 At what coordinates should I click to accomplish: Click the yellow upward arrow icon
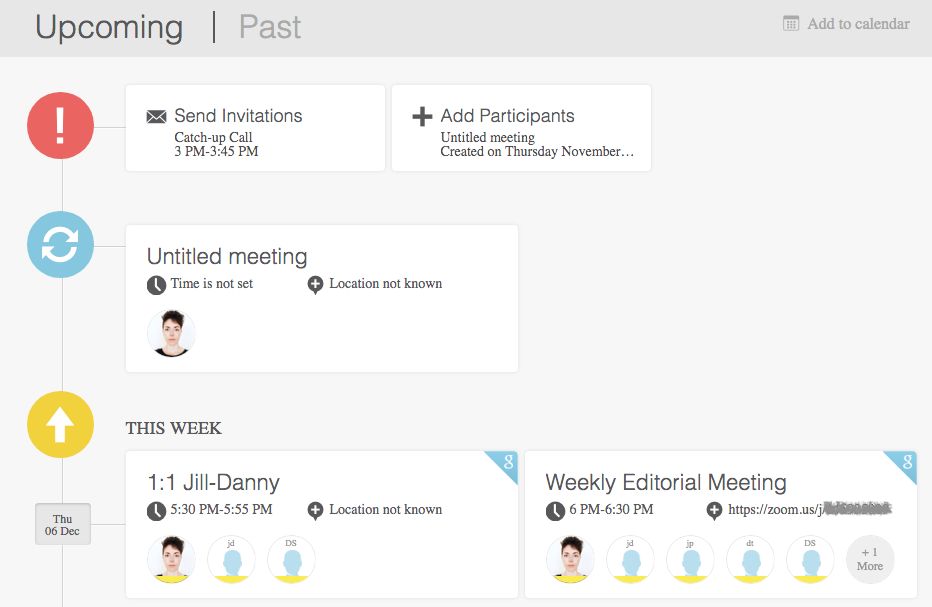(x=60, y=425)
